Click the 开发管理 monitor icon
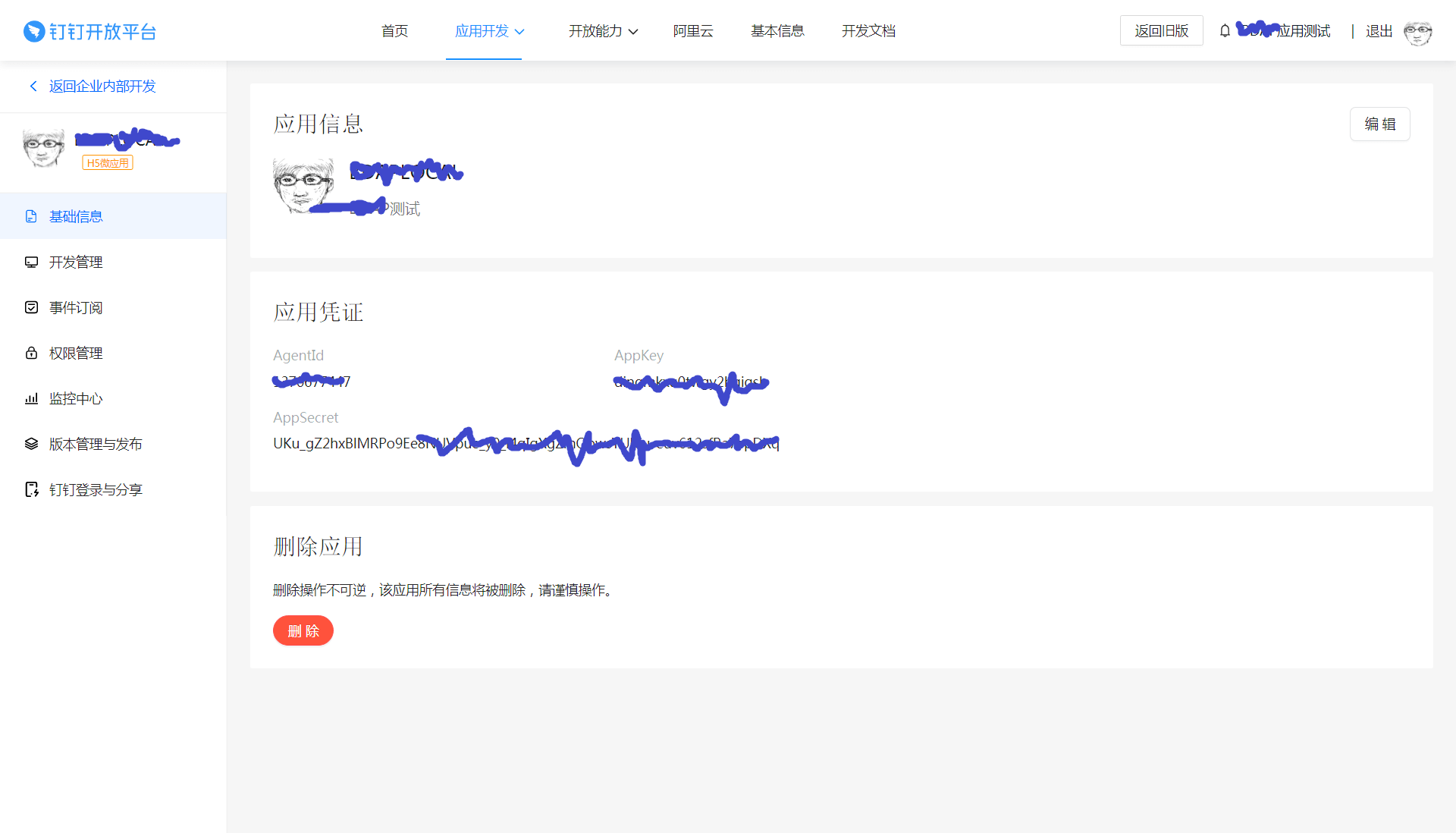 tap(31, 262)
